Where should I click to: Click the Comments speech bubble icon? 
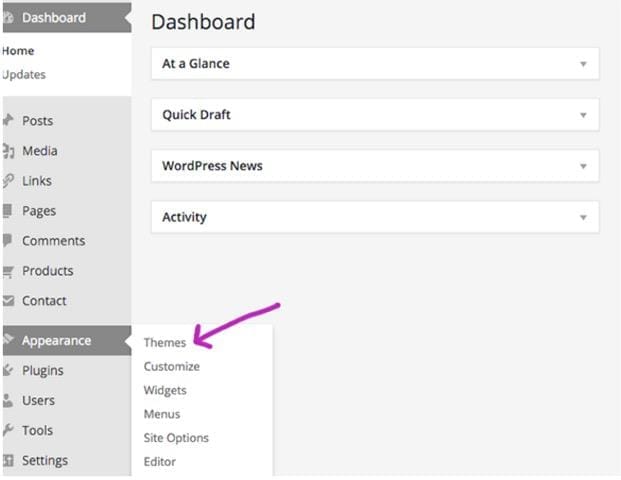8,240
